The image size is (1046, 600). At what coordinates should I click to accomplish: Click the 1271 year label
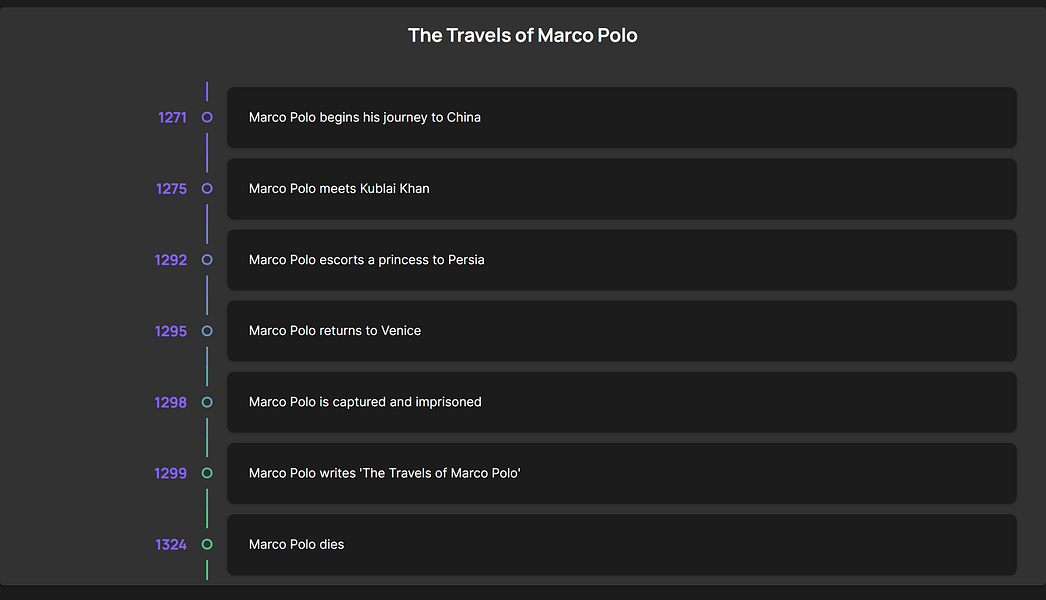pyautogui.click(x=172, y=117)
